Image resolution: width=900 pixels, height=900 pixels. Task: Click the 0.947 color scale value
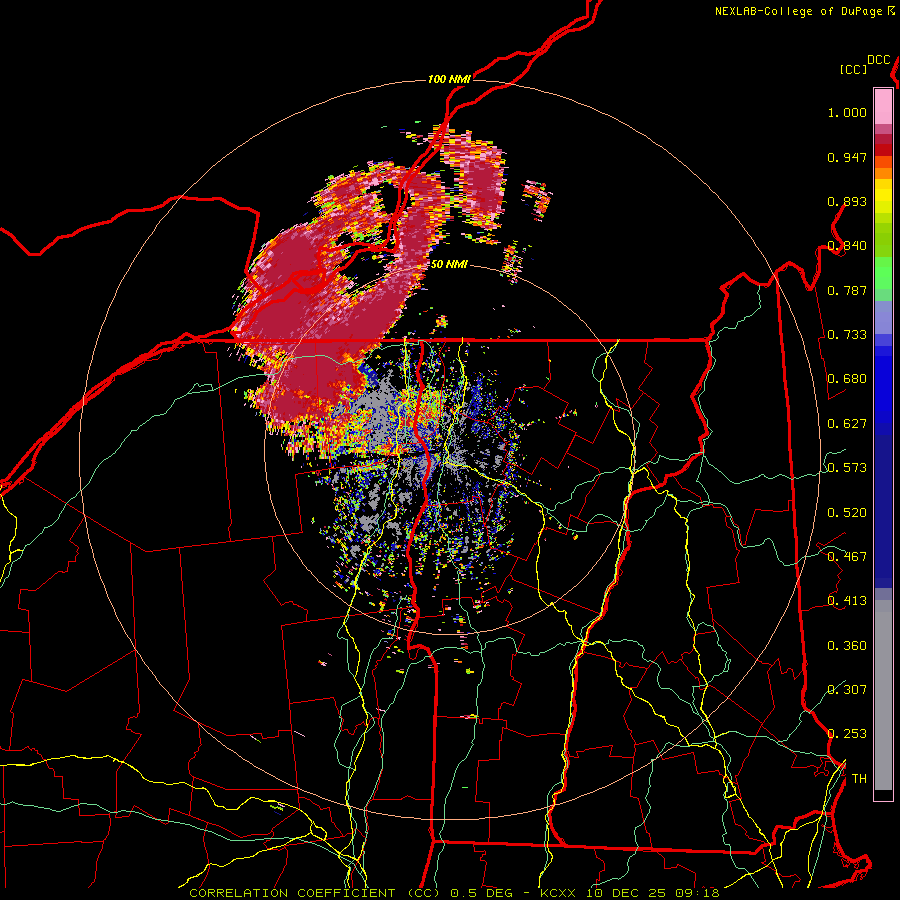847,157
